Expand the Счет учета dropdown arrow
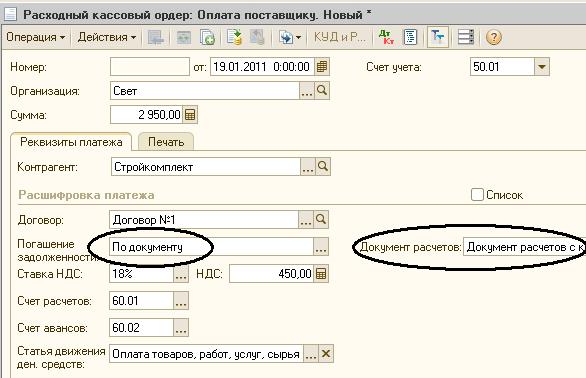This screenshot has width=586, height=378. coord(542,67)
